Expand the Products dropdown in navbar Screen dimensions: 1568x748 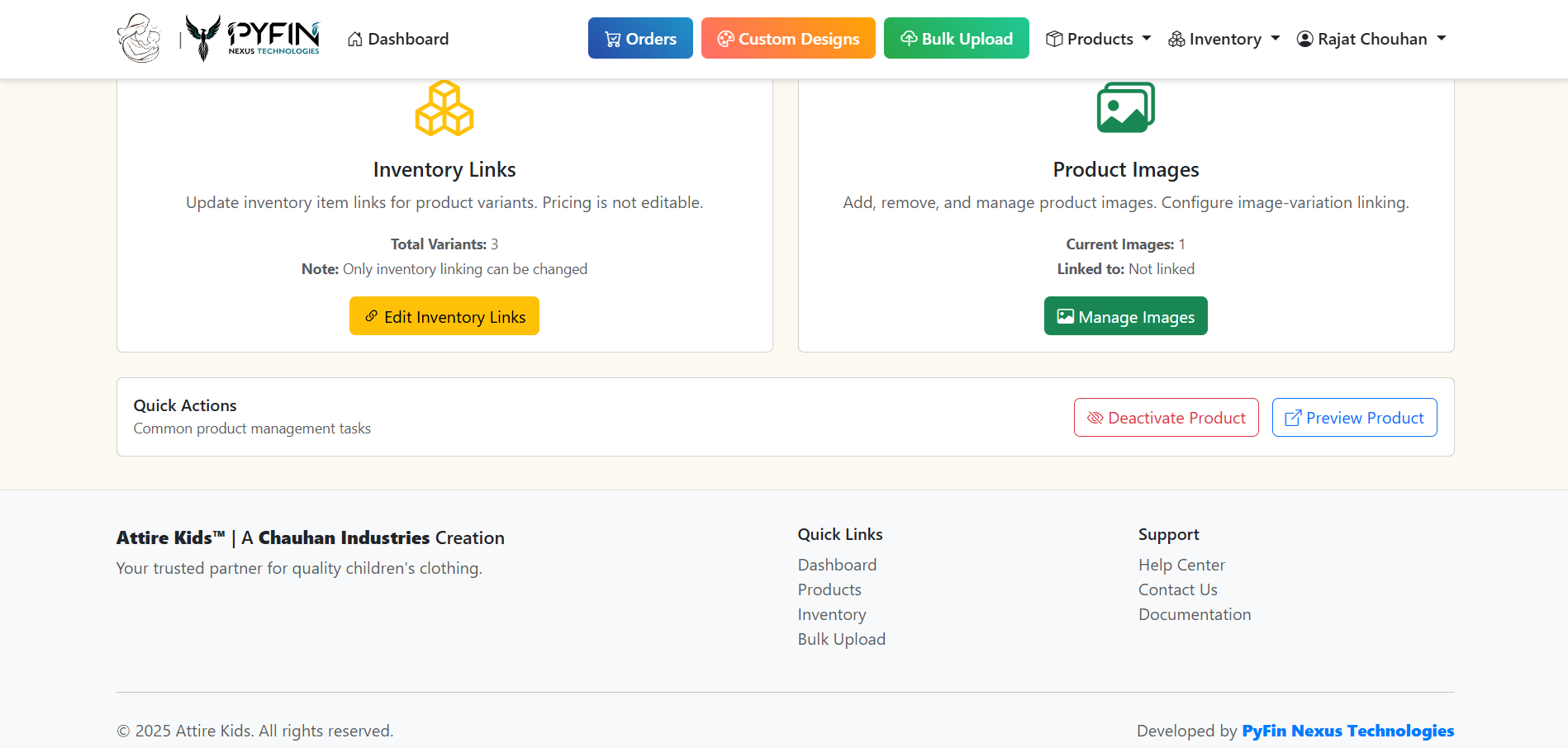click(x=1098, y=39)
